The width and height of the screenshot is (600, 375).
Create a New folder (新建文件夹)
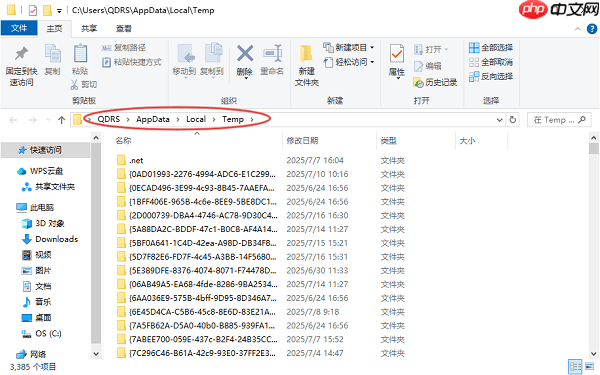tap(307, 66)
